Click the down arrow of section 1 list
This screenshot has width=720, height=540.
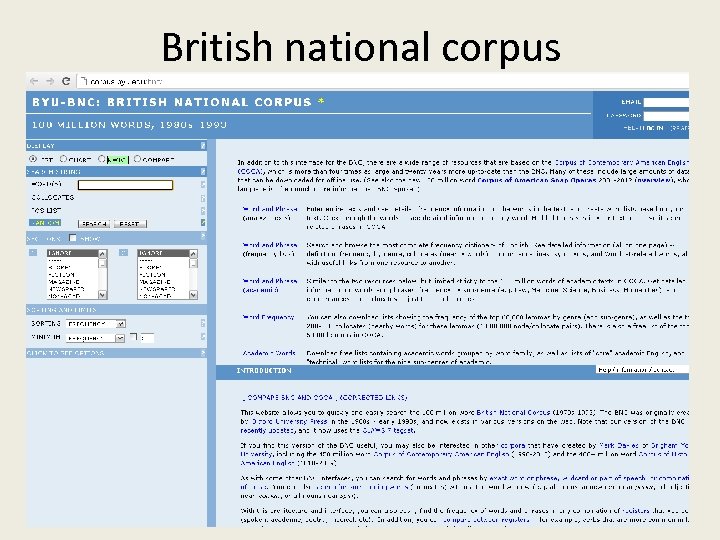pyautogui.click(x=102, y=295)
